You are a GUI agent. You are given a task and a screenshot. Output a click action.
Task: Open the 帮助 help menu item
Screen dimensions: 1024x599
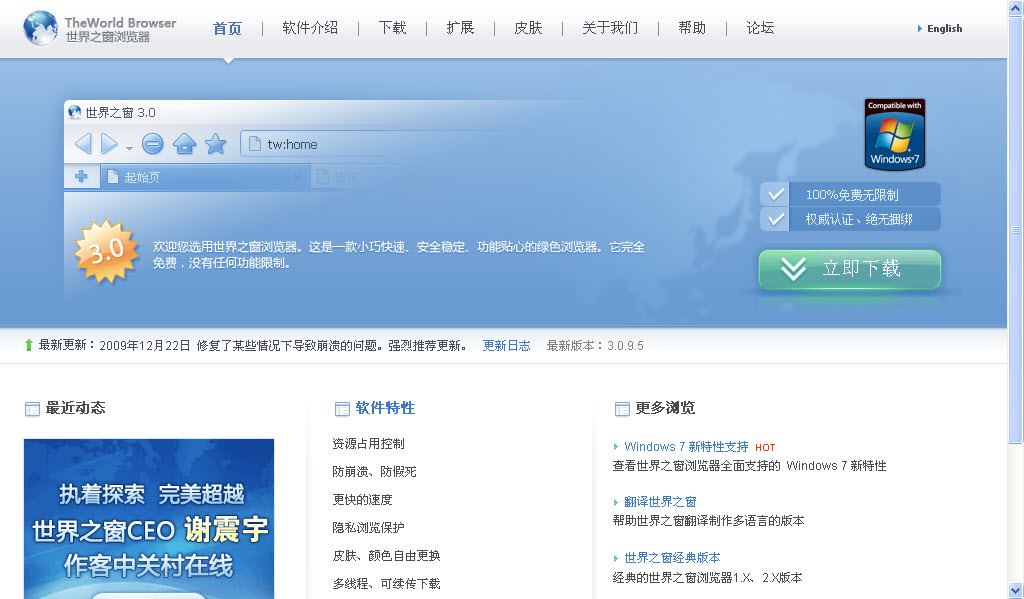(x=692, y=27)
